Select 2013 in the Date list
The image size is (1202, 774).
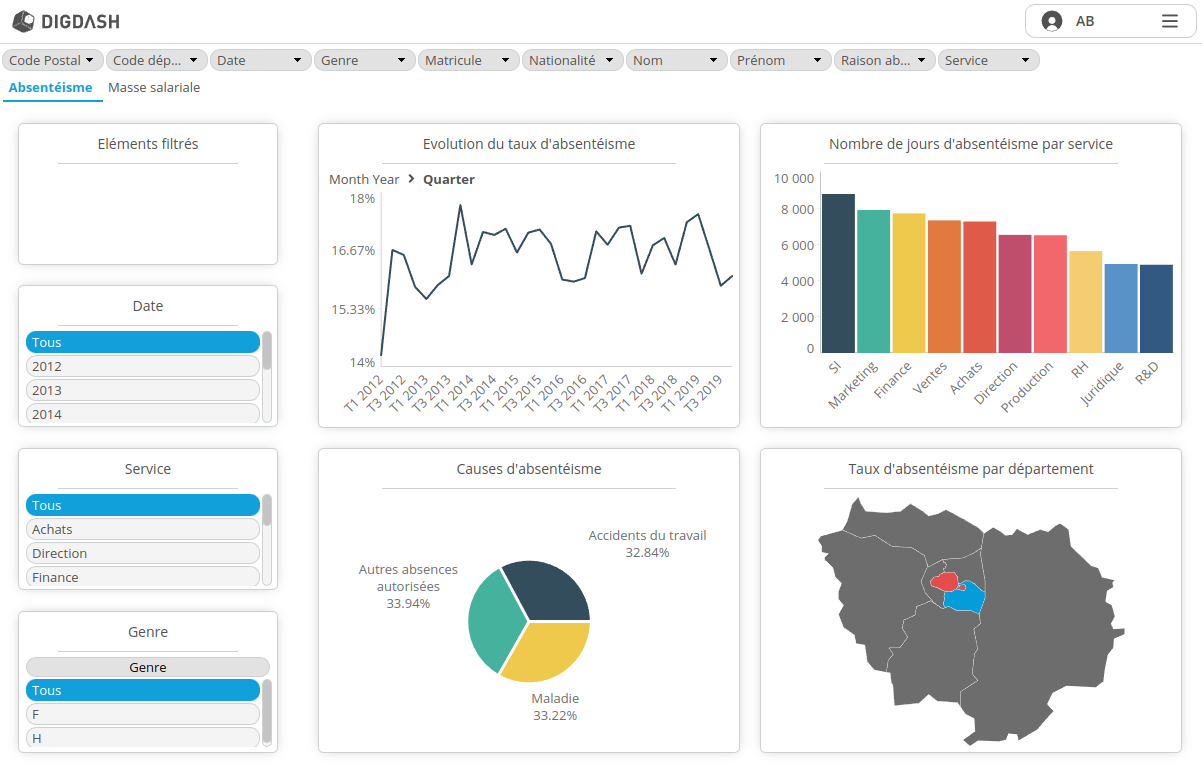click(142, 390)
